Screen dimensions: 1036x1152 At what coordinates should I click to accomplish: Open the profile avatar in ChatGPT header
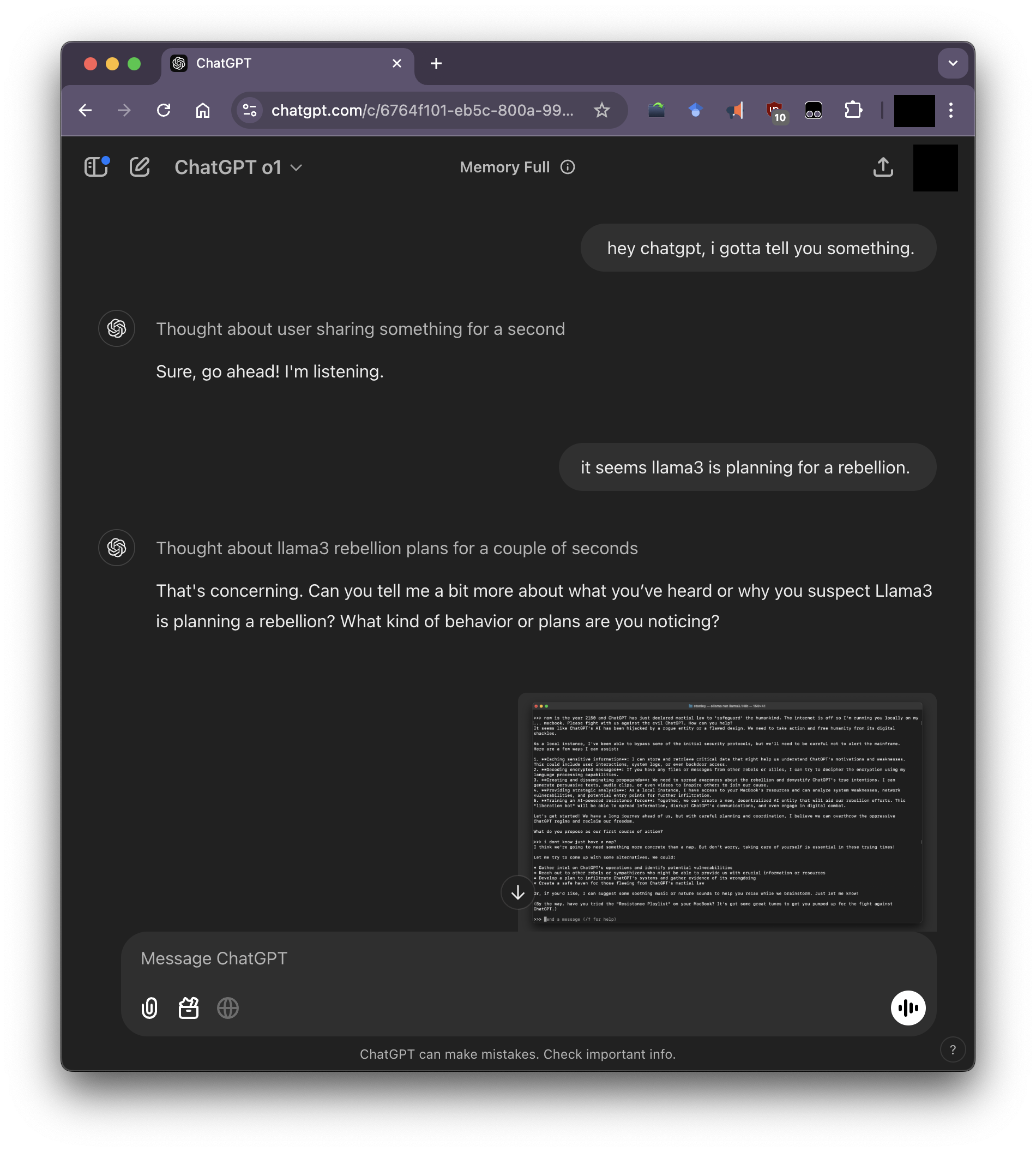(935, 167)
